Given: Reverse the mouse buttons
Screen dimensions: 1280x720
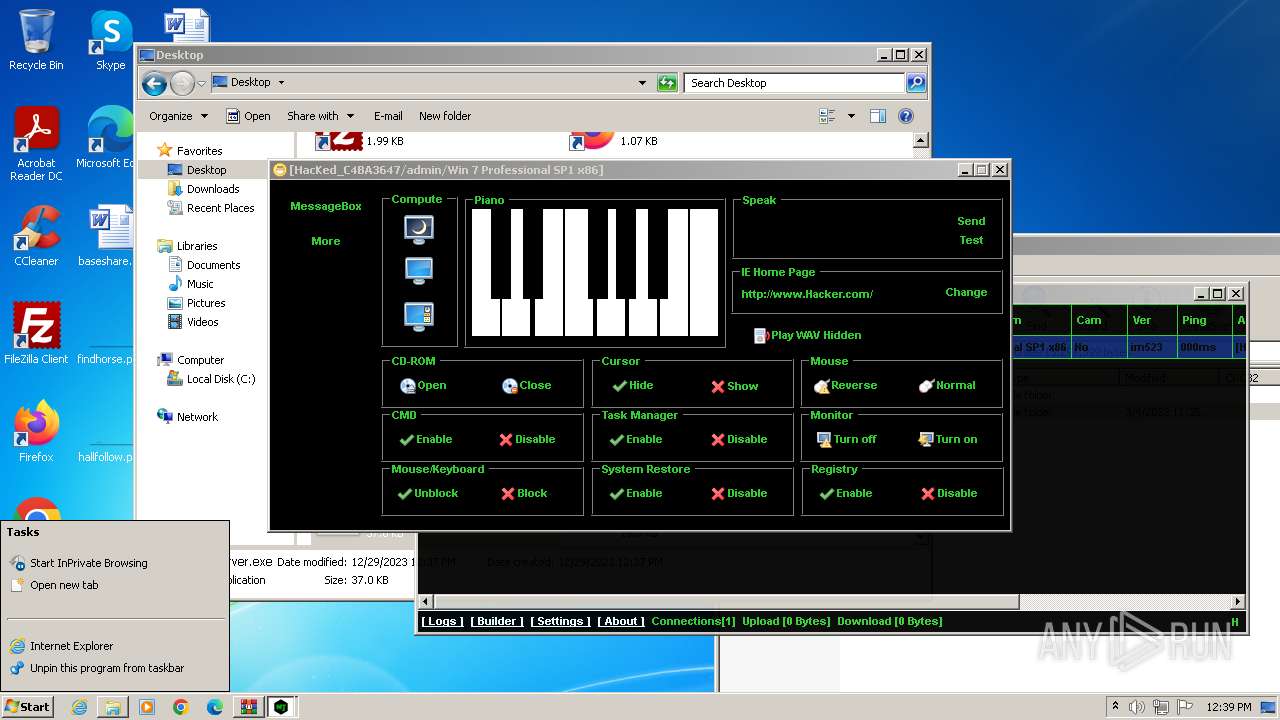Looking at the screenshot, I should point(845,385).
